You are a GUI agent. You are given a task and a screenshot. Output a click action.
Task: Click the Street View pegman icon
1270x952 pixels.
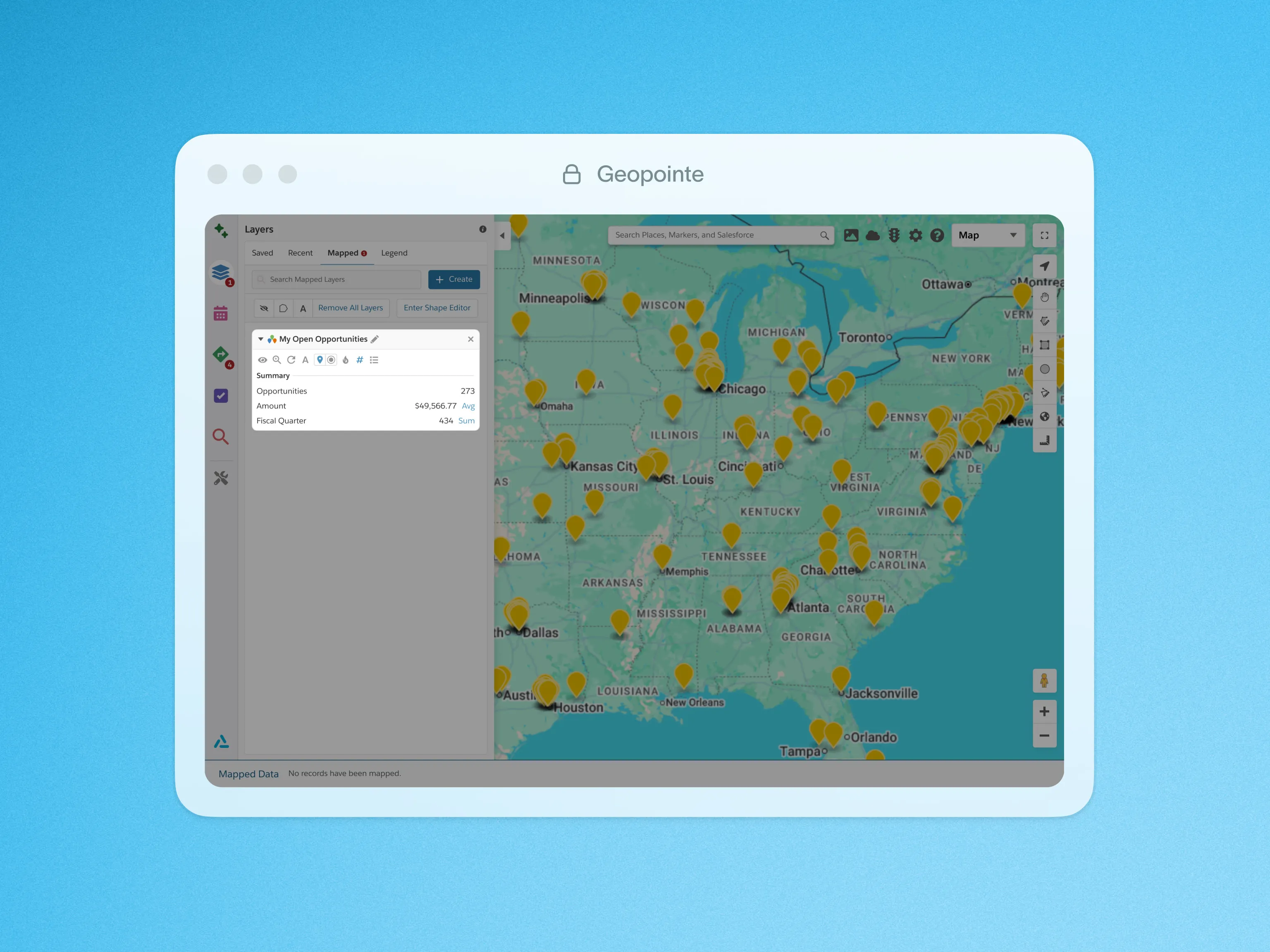point(1044,681)
